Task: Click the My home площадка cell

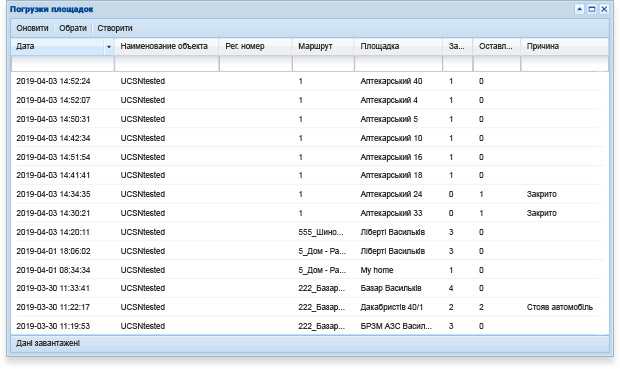Action: (x=377, y=270)
